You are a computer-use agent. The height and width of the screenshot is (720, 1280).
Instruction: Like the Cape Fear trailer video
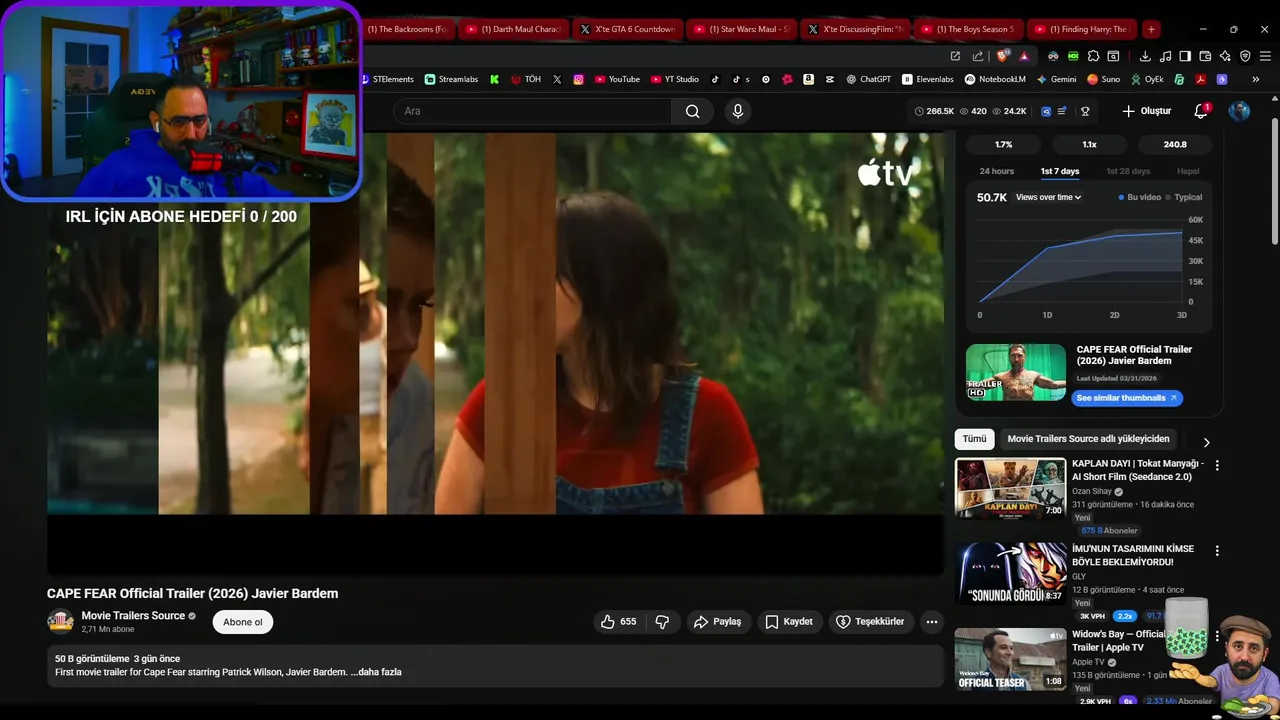click(618, 622)
